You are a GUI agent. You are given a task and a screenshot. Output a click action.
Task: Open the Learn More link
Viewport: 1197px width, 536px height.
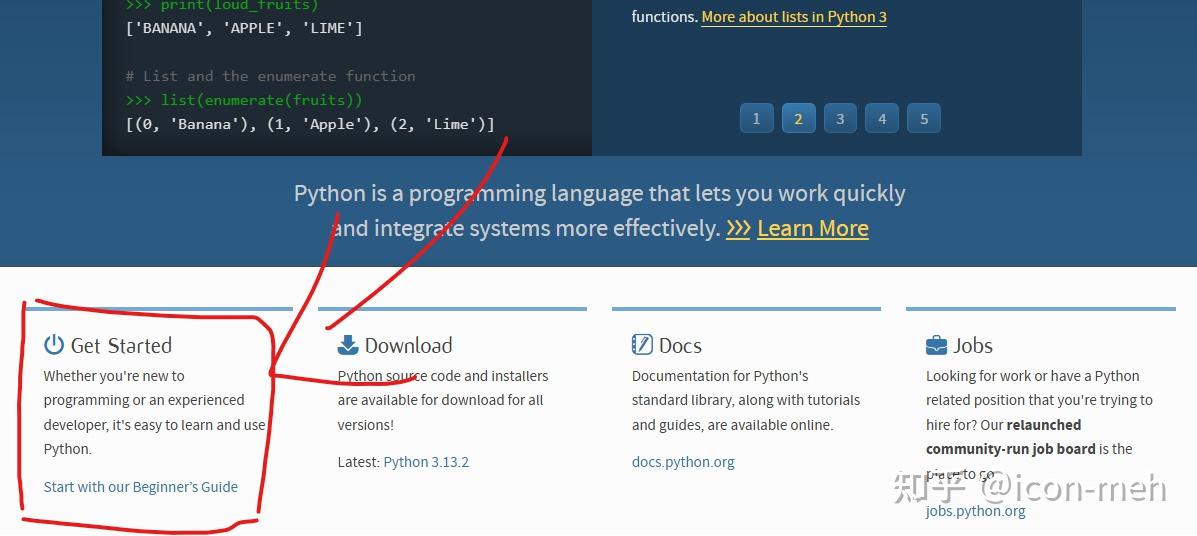[x=812, y=228]
